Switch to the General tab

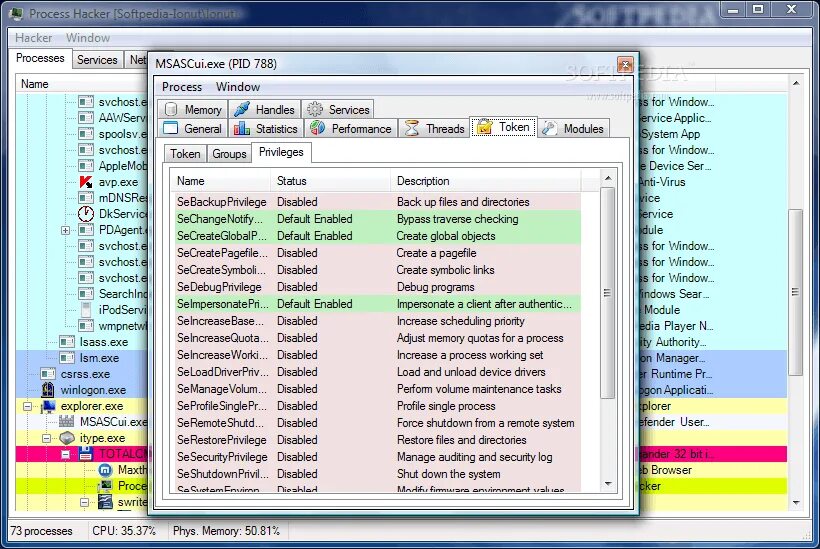(x=192, y=129)
